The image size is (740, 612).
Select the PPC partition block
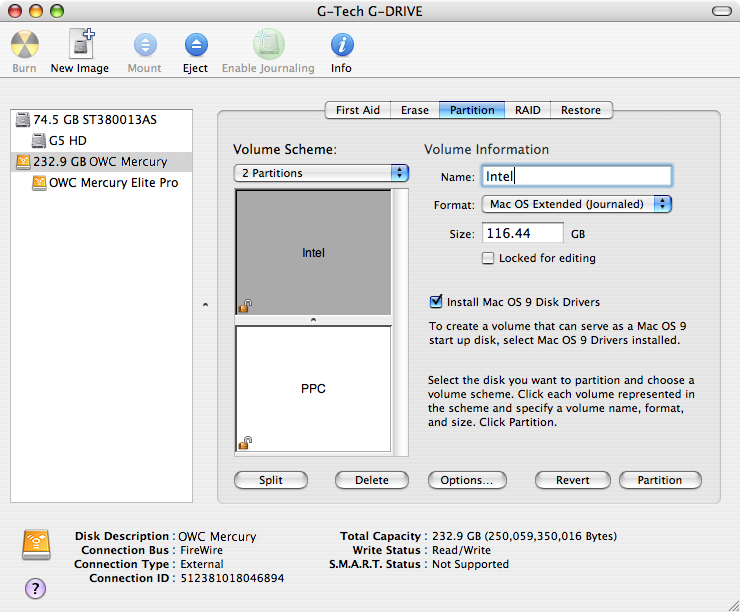313,389
